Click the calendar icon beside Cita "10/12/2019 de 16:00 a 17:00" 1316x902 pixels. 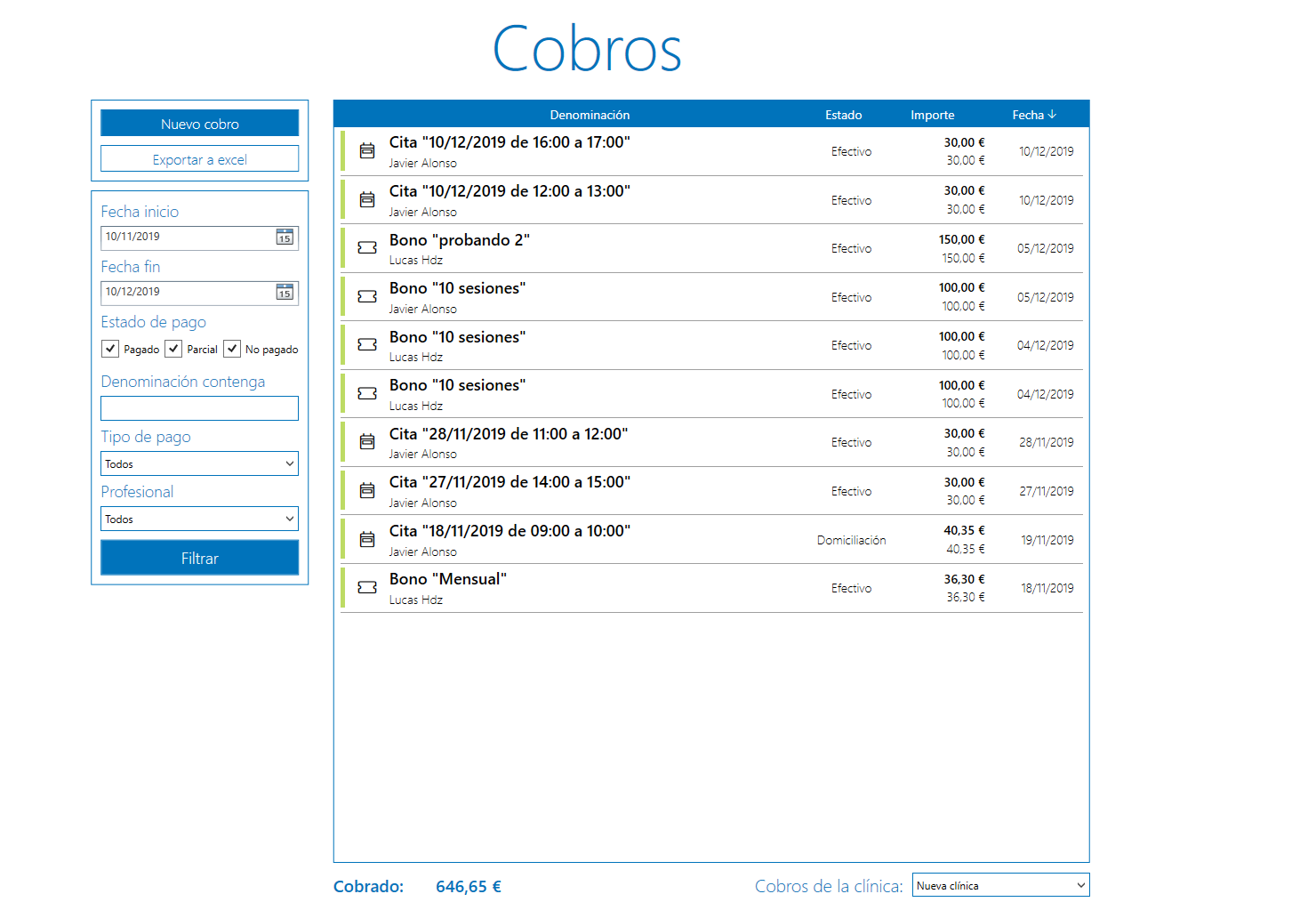pyautogui.click(x=367, y=151)
